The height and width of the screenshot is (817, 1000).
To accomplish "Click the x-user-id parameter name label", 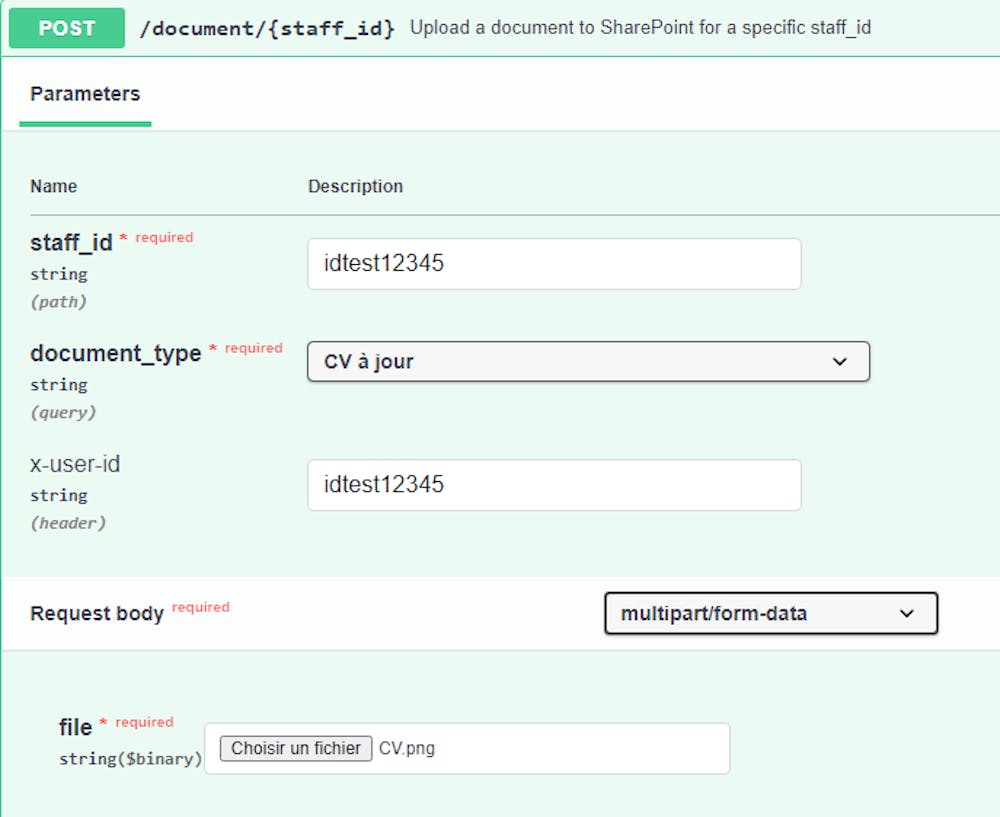I will [75, 464].
